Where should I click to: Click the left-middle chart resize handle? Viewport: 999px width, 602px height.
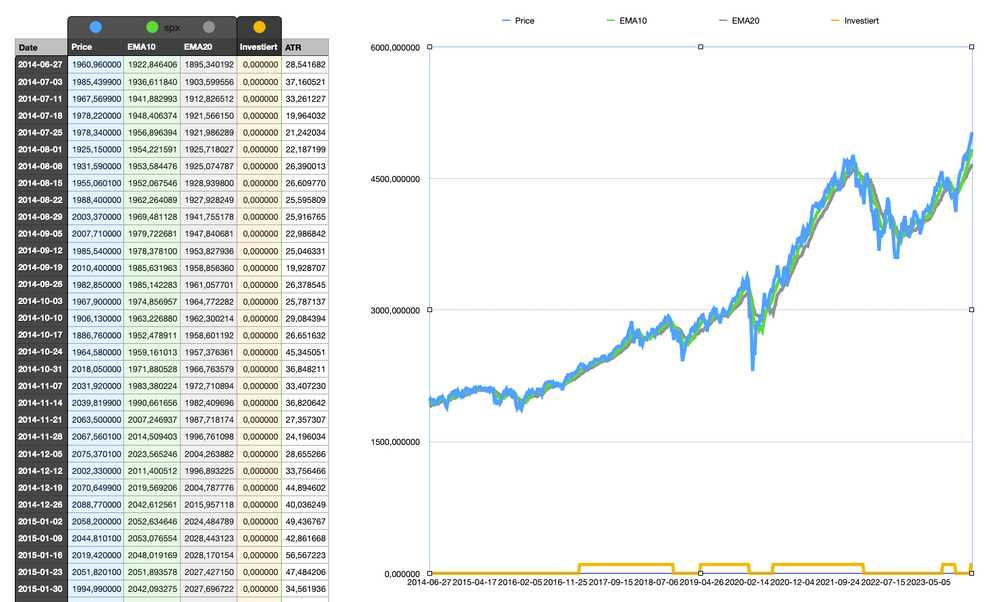click(430, 309)
